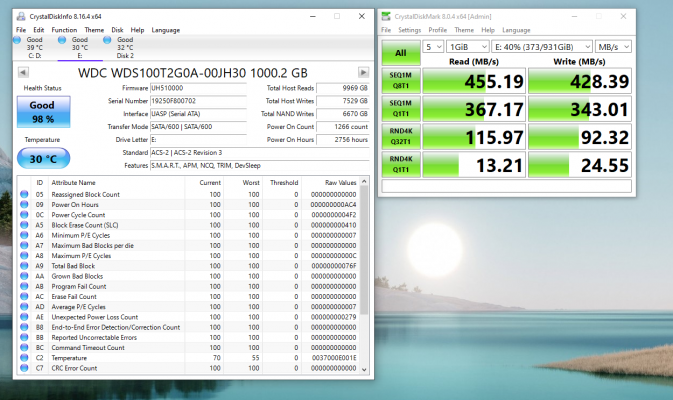Open Edit menu in CrystalDiskInfo
This screenshot has height=400, width=673.
click(39, 30)
